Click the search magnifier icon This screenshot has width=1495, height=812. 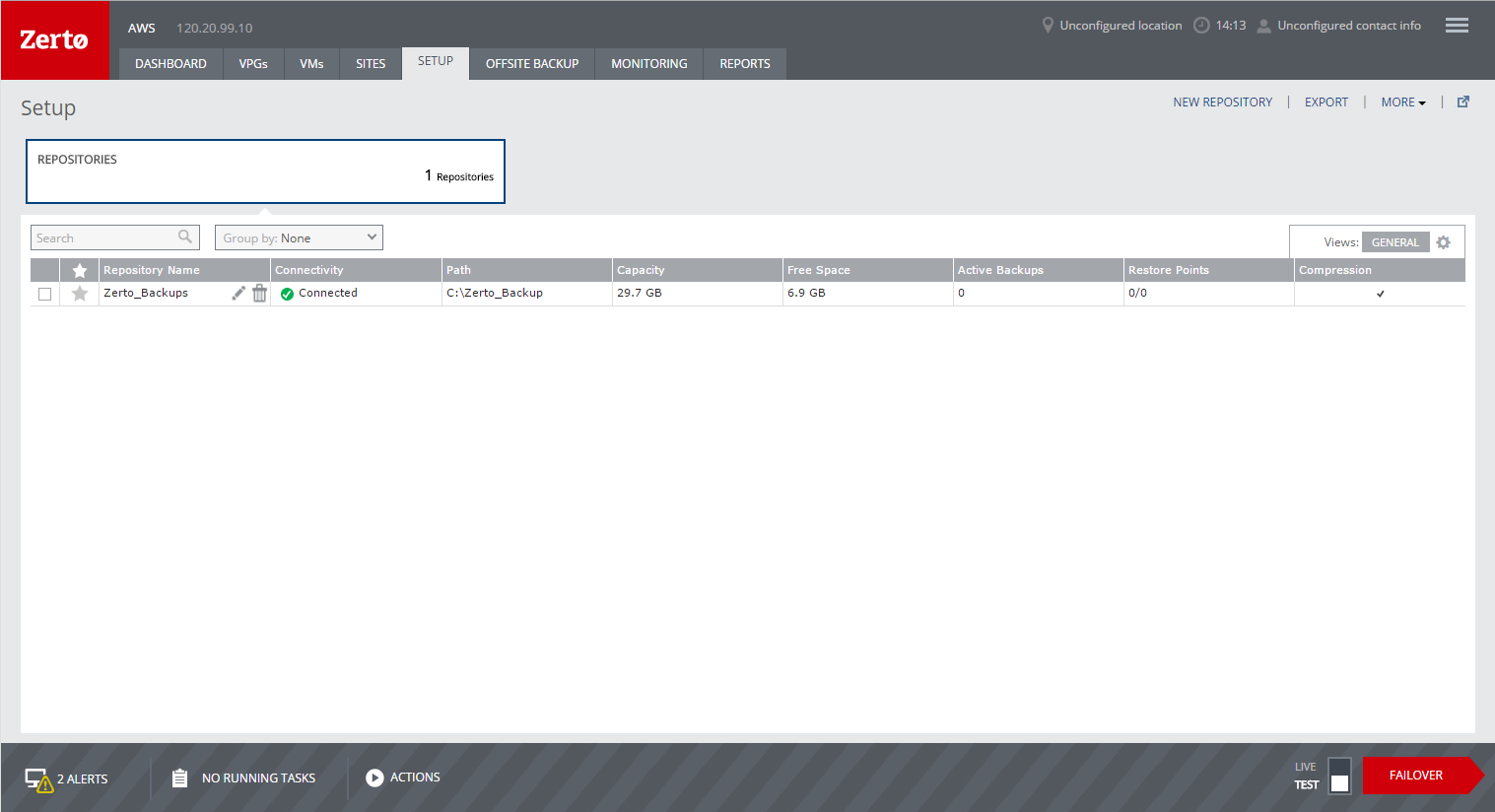point(185,237)
